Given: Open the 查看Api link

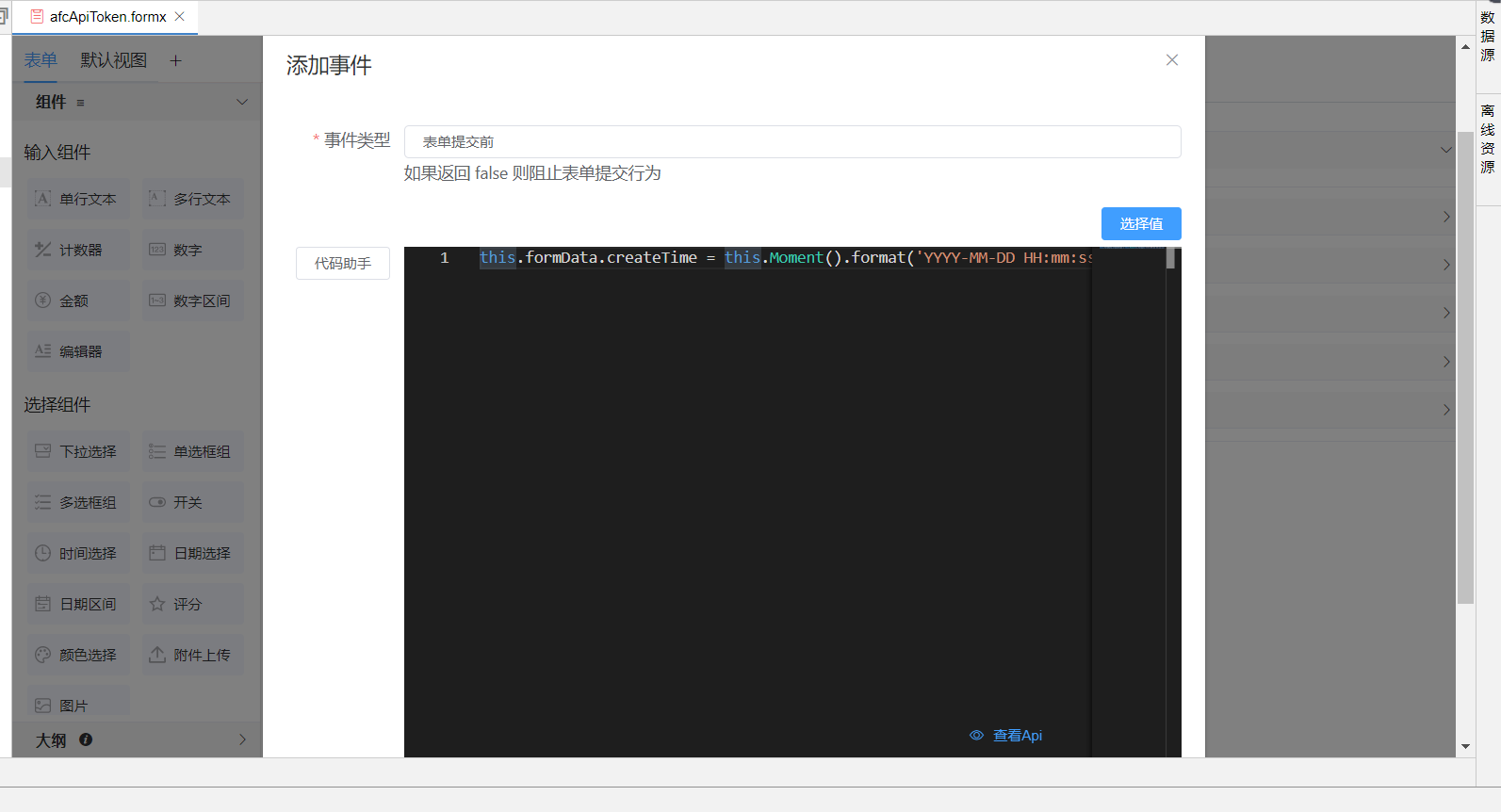Looking at the screenshot, I should pos(1006,736).
